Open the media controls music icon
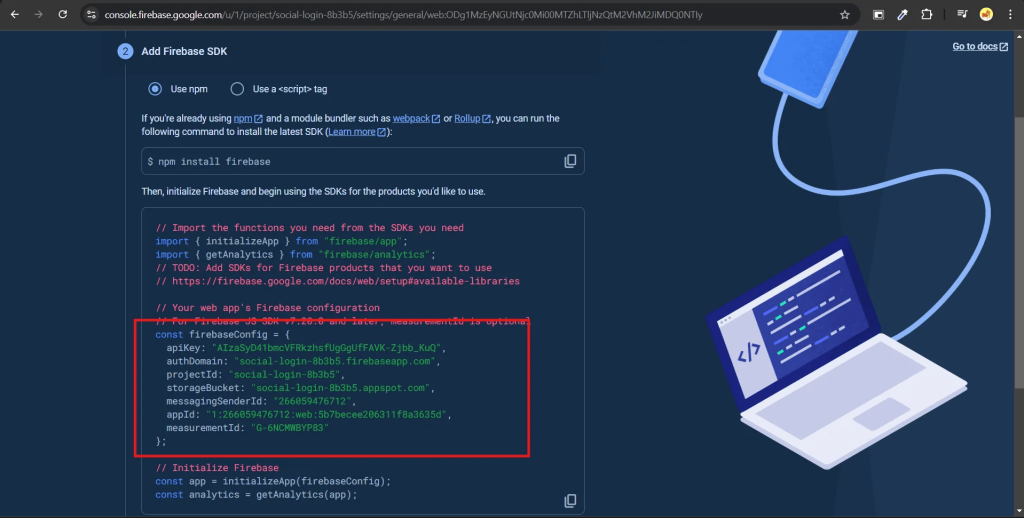 pyautogui.click(x=962, y=15)
